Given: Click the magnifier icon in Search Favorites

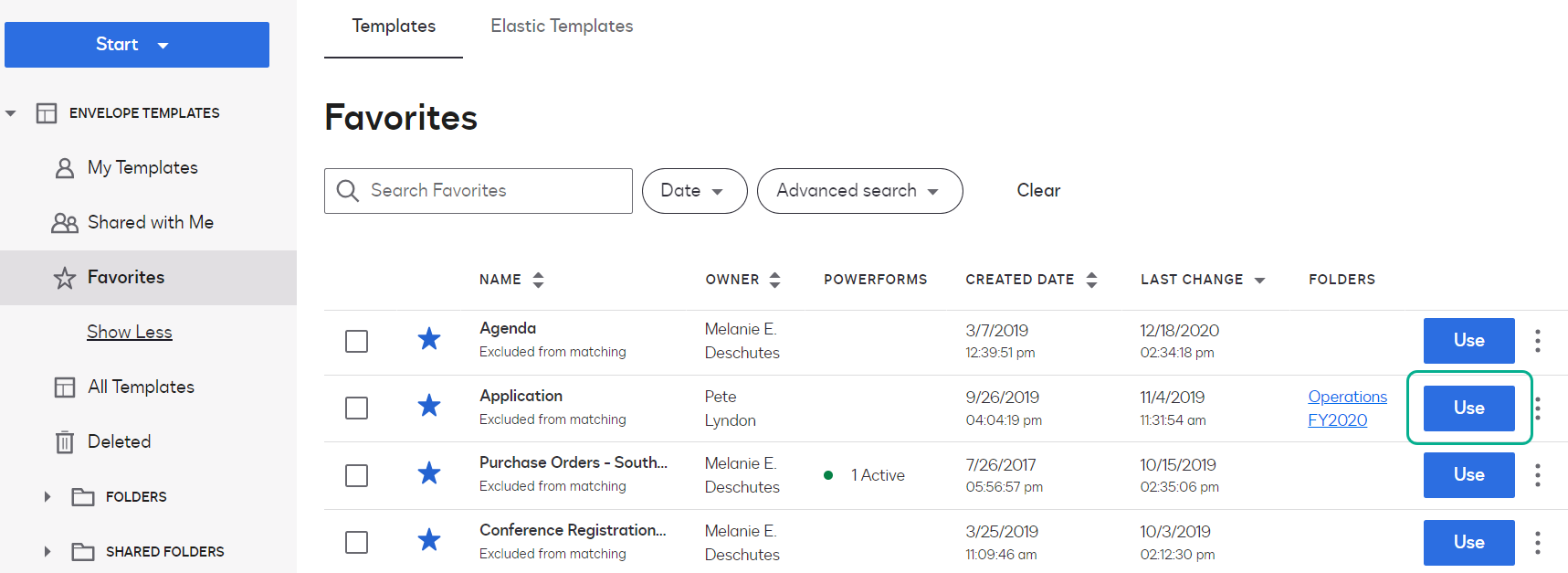Looking at the screenshot, I should [348, 191].
